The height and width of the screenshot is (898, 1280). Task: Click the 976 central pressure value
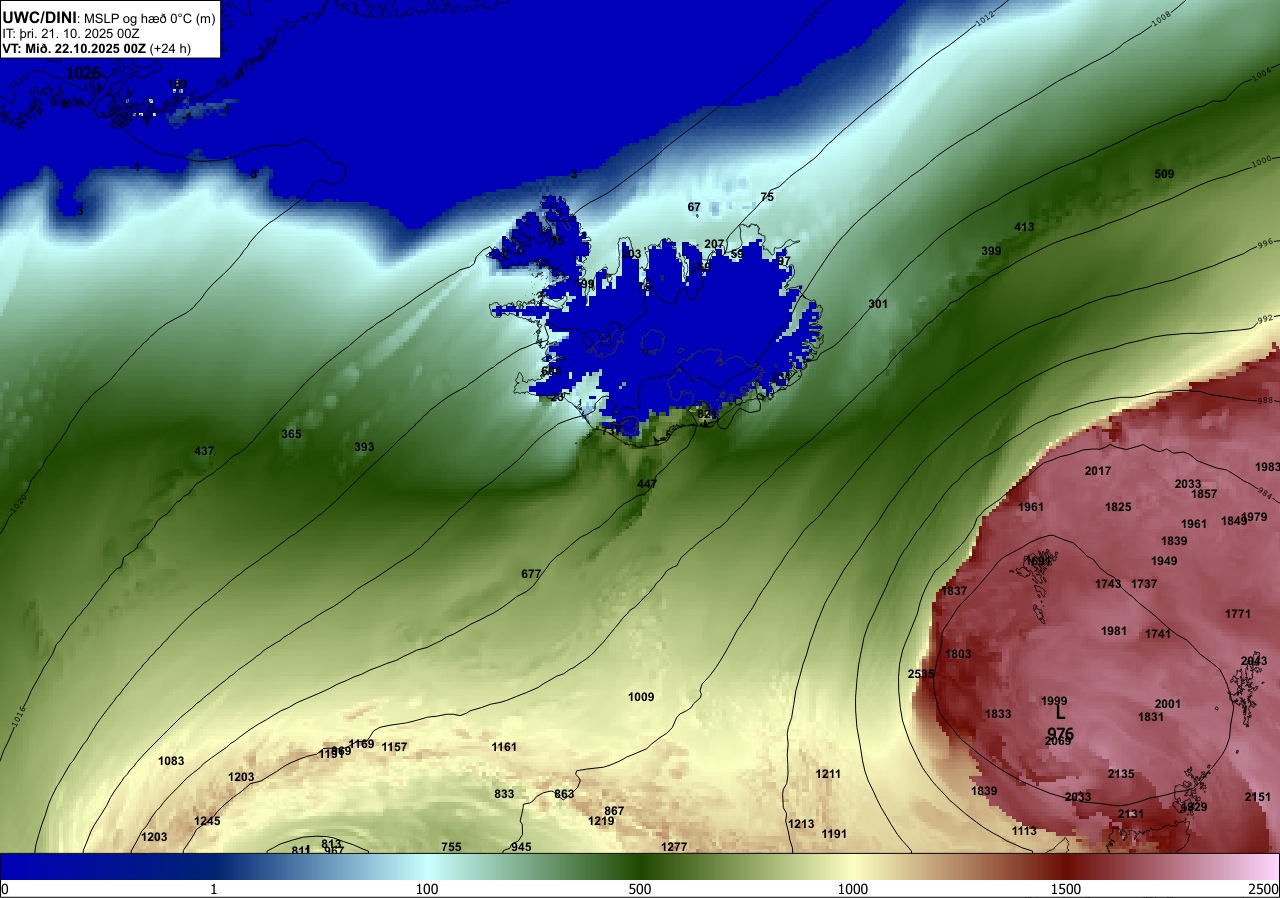[x=1060, y=734]
